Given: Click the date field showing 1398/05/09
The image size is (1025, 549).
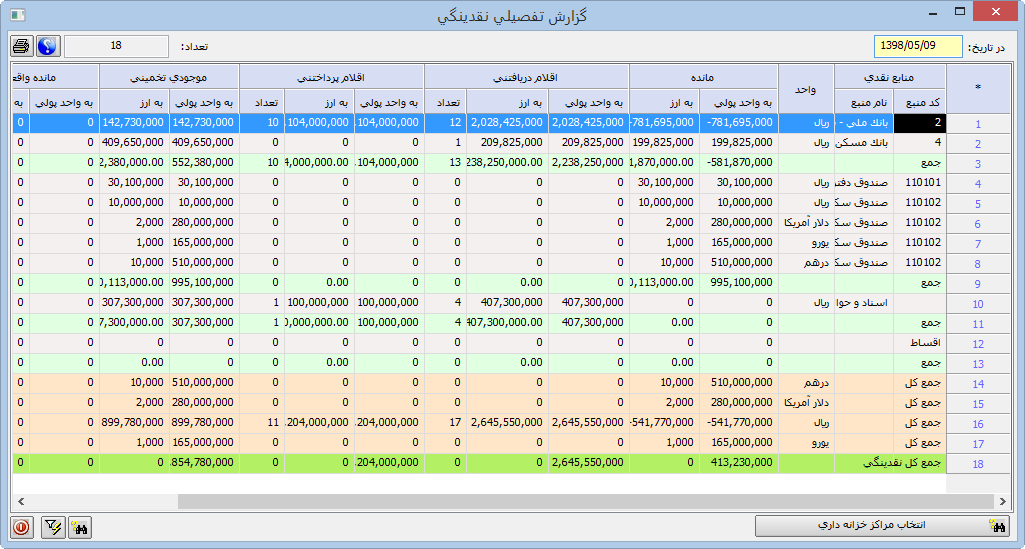Looking at the screenshot, I should (x=917, y=47).
